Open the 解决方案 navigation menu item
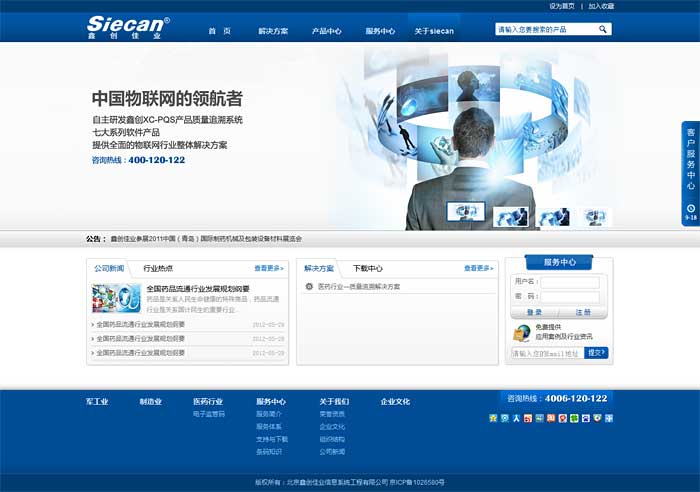This screenshot has height=492, width=700. 272,31
